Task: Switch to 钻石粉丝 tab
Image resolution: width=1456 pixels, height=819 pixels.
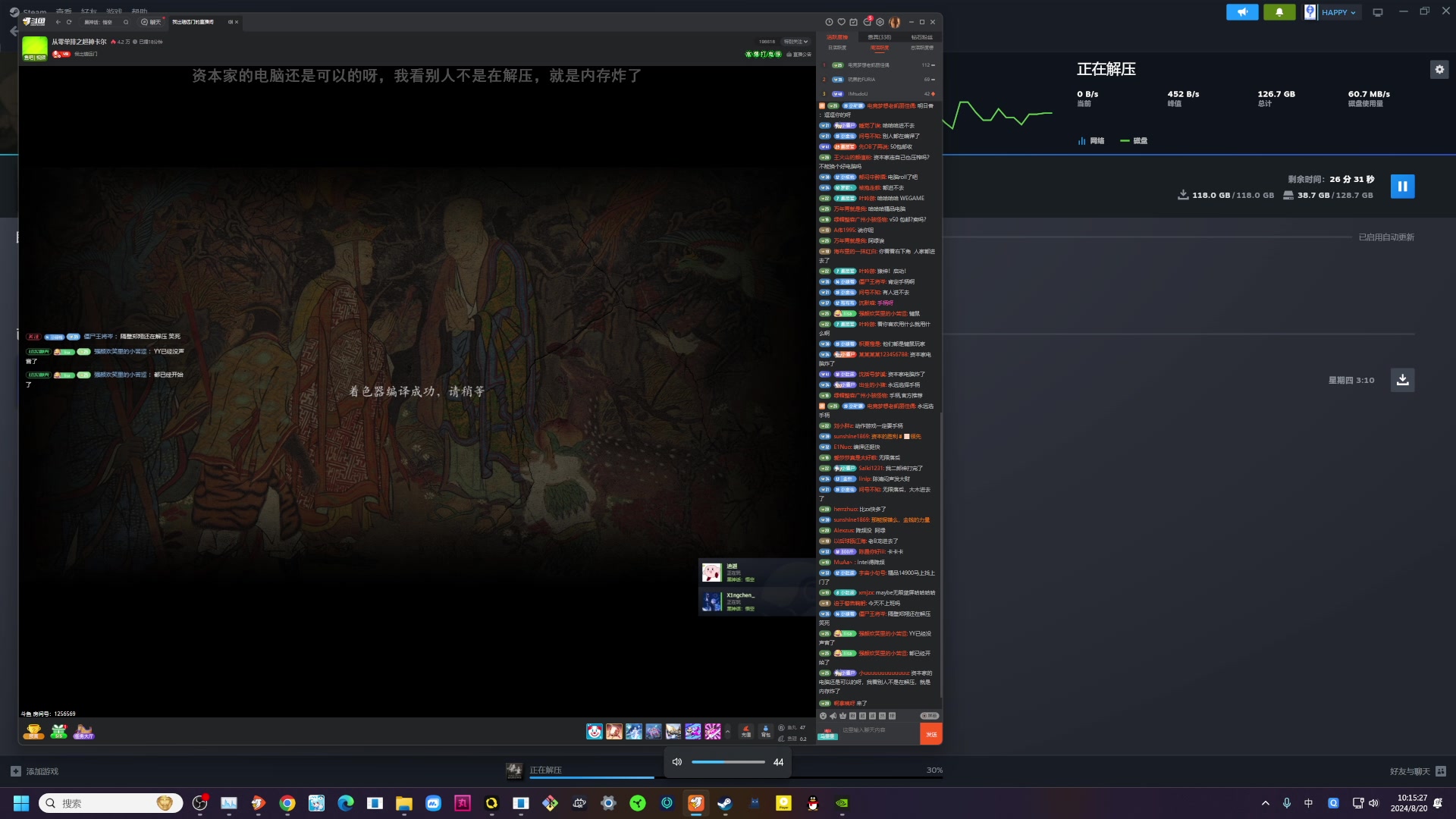Action: coord(922,37)
